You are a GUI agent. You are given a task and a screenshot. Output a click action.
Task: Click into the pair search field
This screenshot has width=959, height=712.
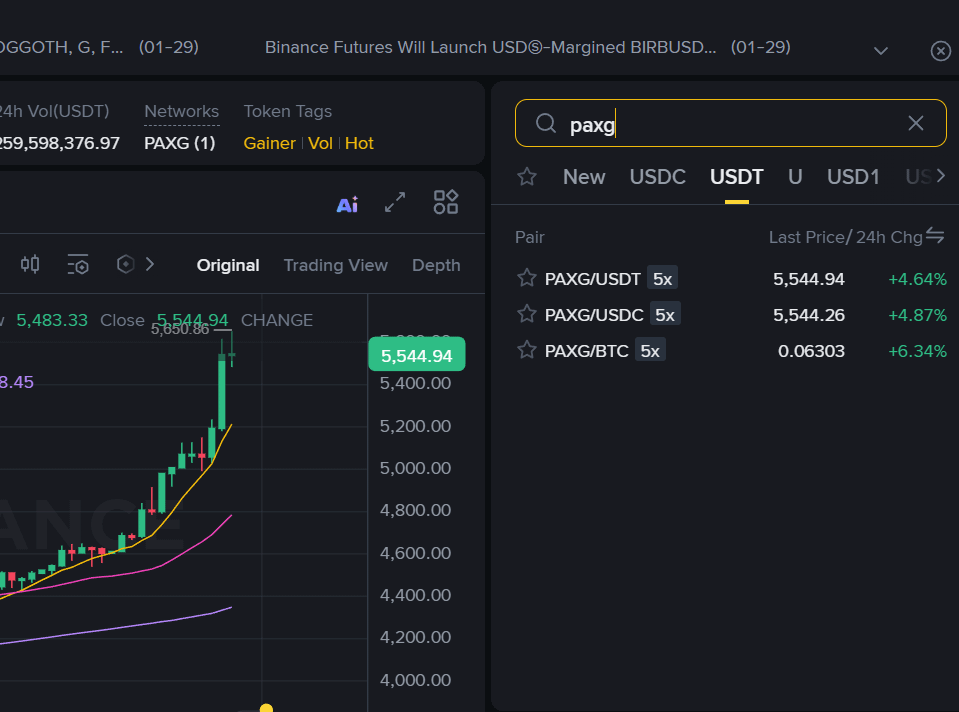[x=730, y=124]
